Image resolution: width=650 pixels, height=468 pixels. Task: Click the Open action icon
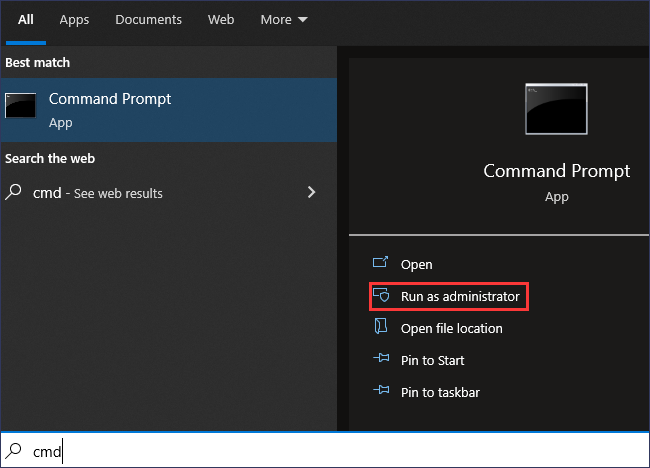click(x=380, y=264)
